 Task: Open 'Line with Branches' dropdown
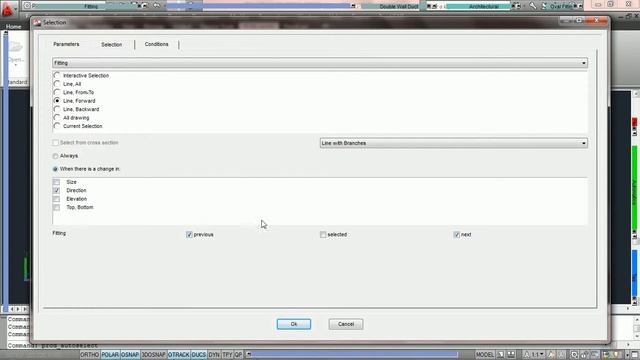point(453,143)
